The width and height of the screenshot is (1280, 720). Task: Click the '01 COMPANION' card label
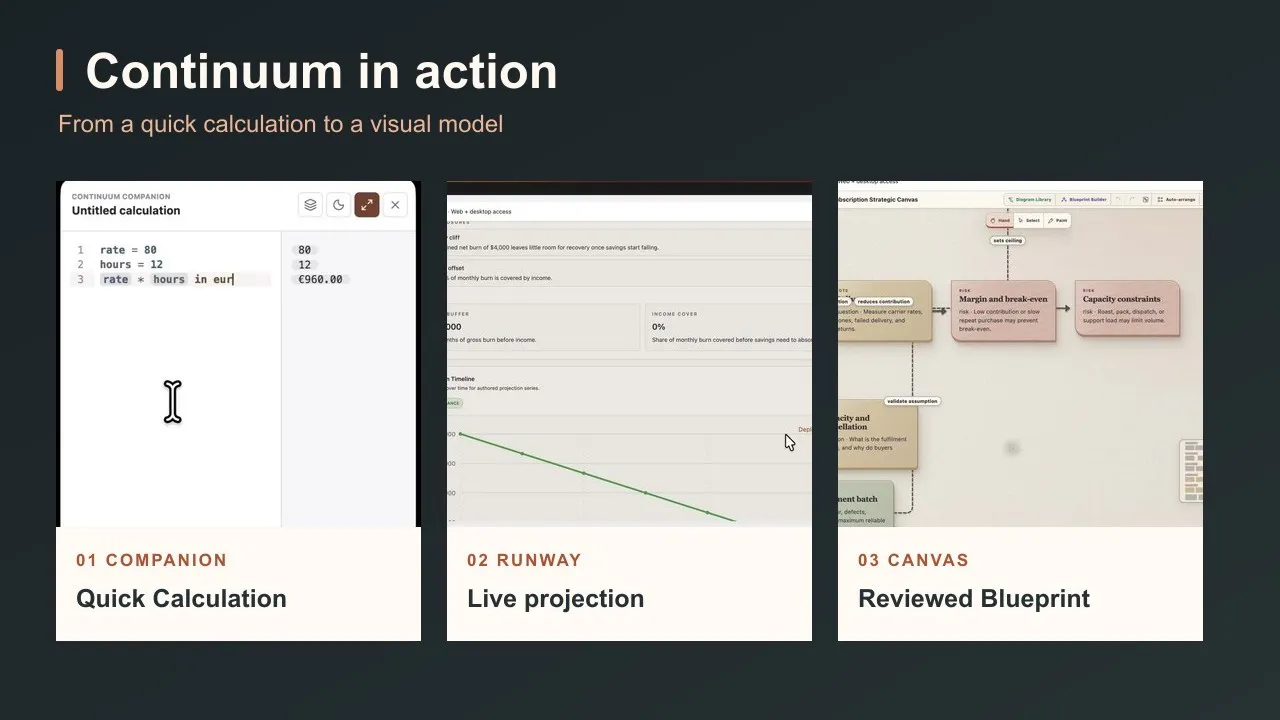[152, 560]
